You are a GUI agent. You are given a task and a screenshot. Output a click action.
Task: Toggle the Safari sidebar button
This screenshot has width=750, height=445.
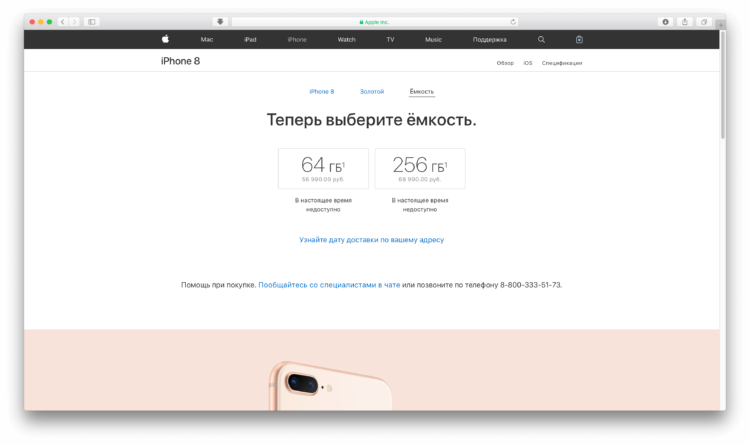point(92,22)
